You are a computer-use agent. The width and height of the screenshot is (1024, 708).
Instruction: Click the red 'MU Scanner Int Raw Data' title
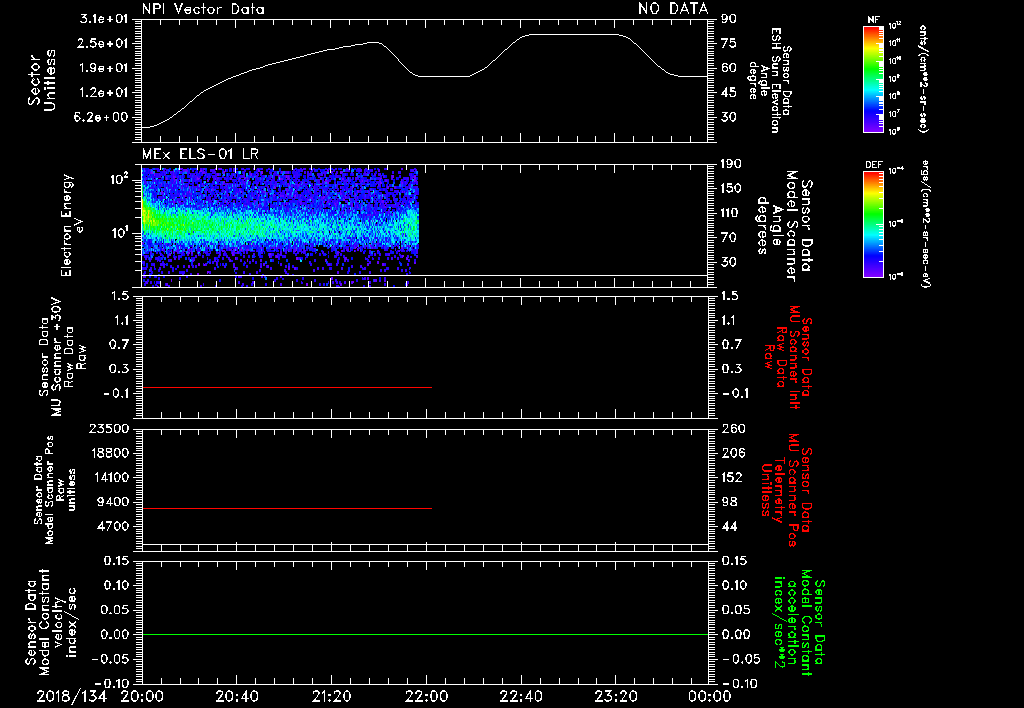[x=788, y=357]
